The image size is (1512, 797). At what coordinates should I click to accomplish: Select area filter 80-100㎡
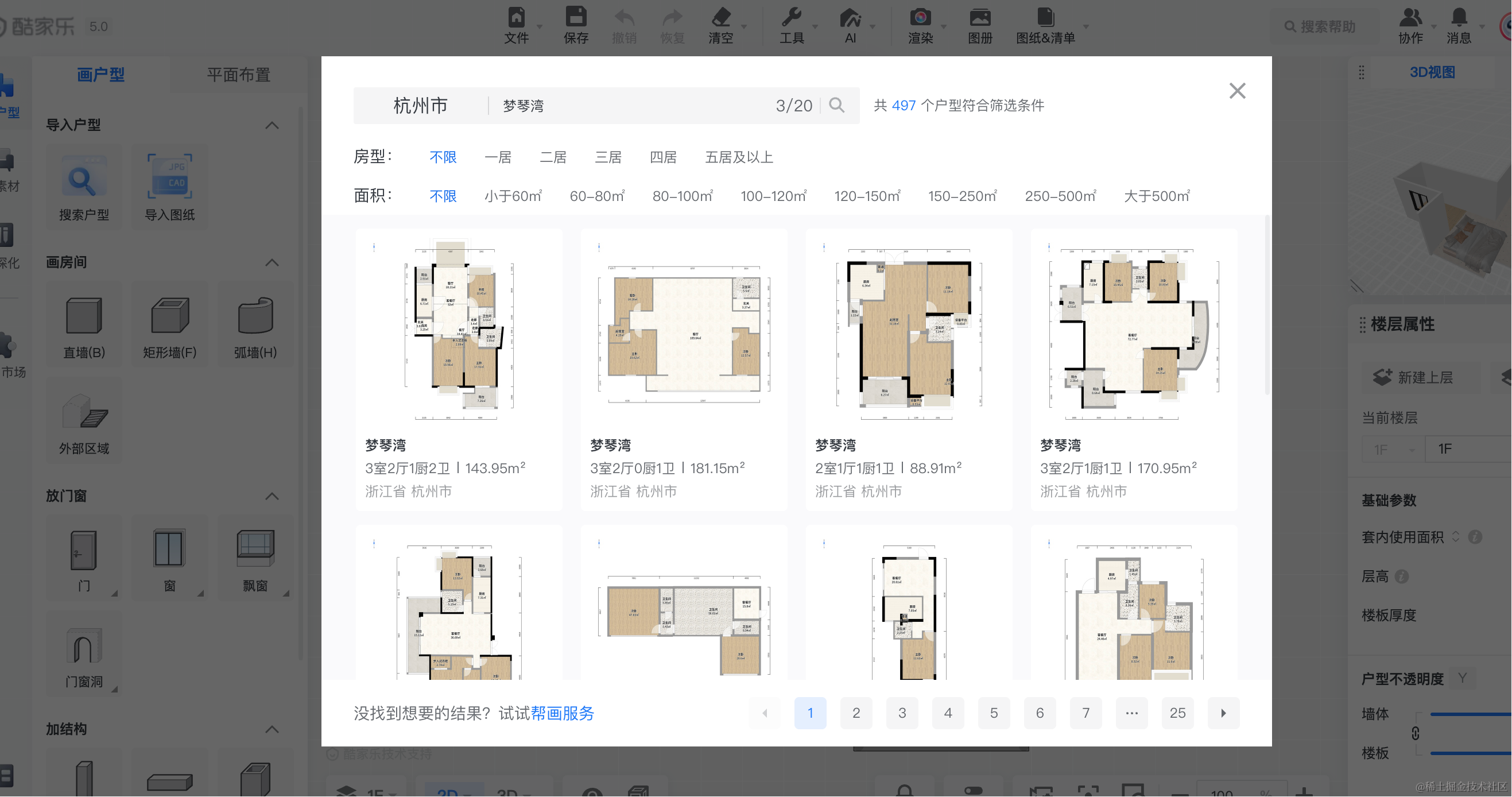point(683,196)
